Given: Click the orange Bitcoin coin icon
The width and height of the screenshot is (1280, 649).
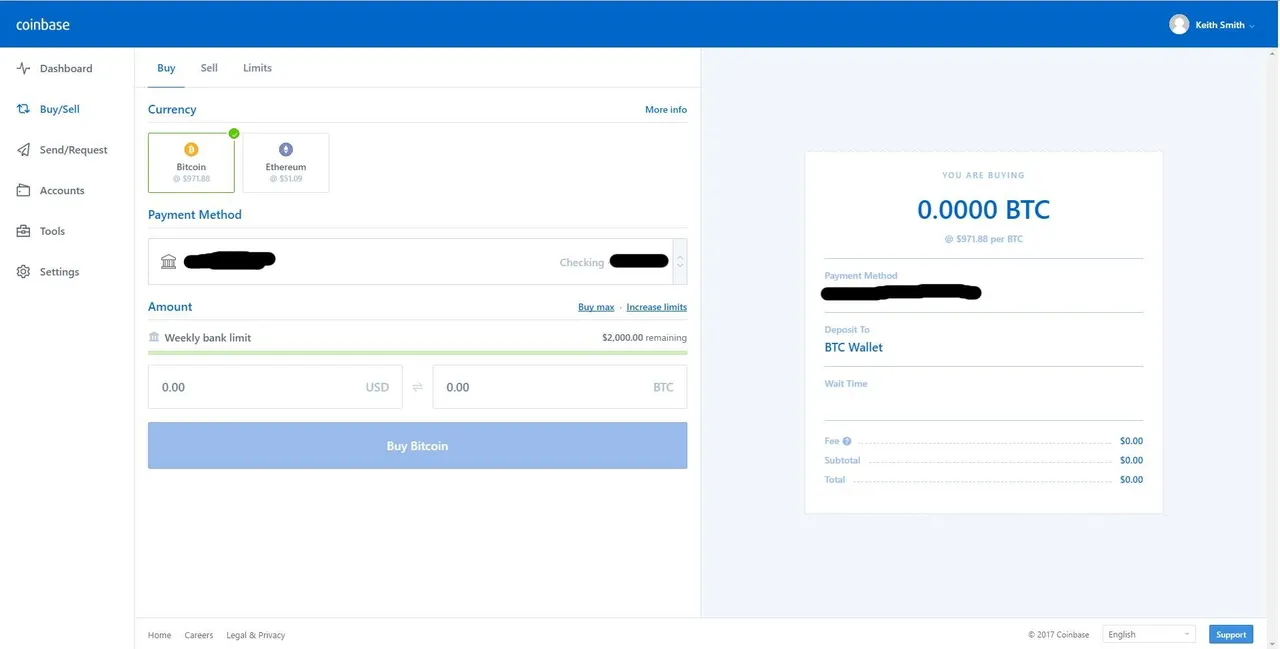Looking at the screenshot, I should (191, 150).
